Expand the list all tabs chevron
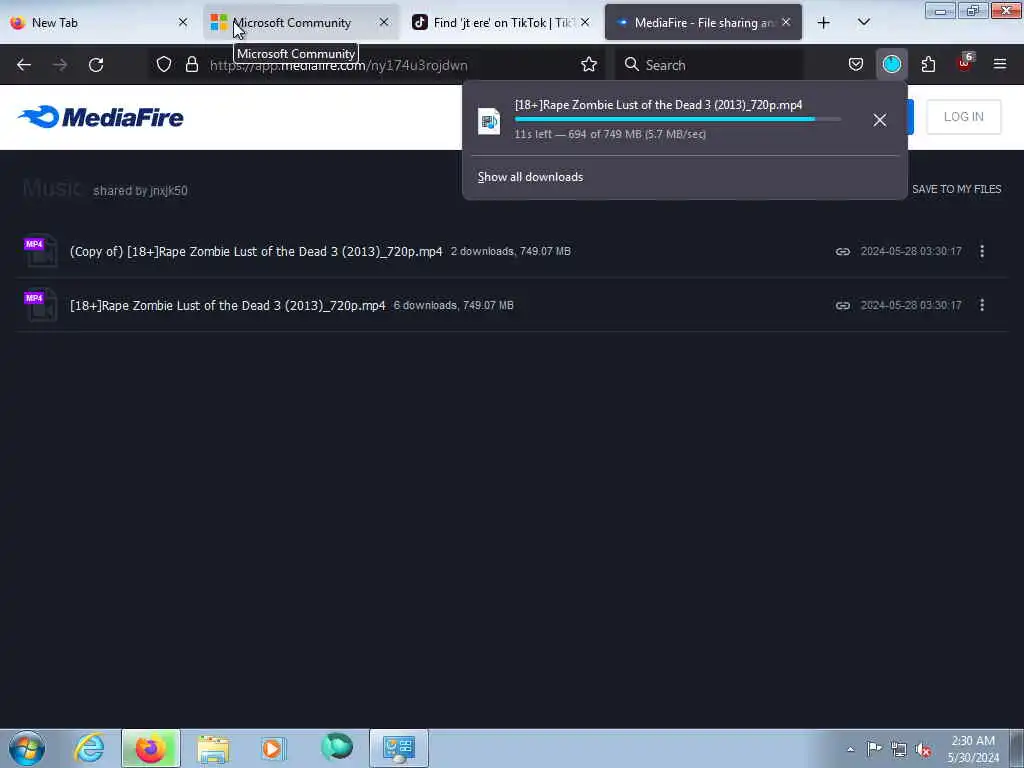Image resolution: width=1024 pixels, height=768 pixels. [863, 23]
